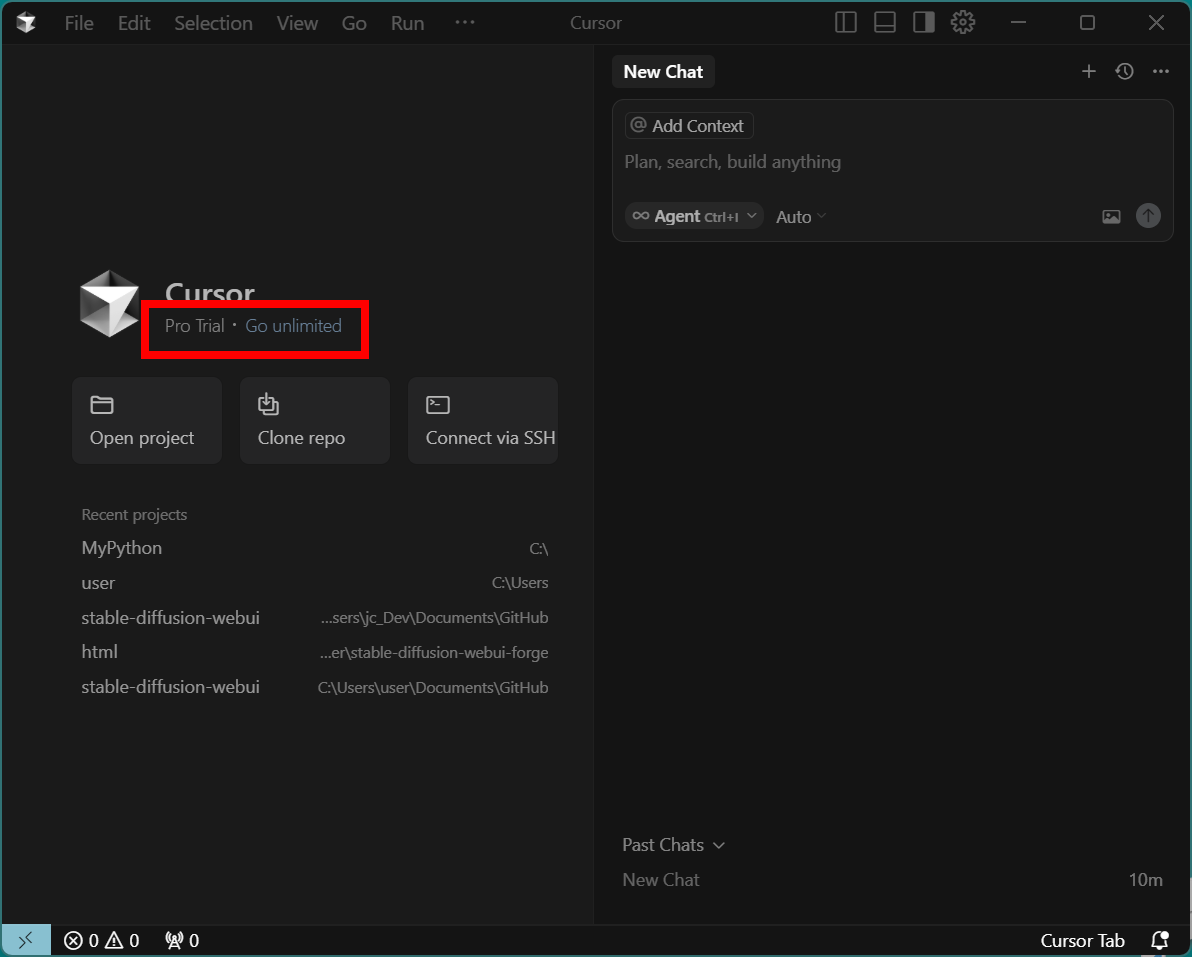The image size is (1192, 957).
Task: Open recent project user
Action: [x=315, y=583]
